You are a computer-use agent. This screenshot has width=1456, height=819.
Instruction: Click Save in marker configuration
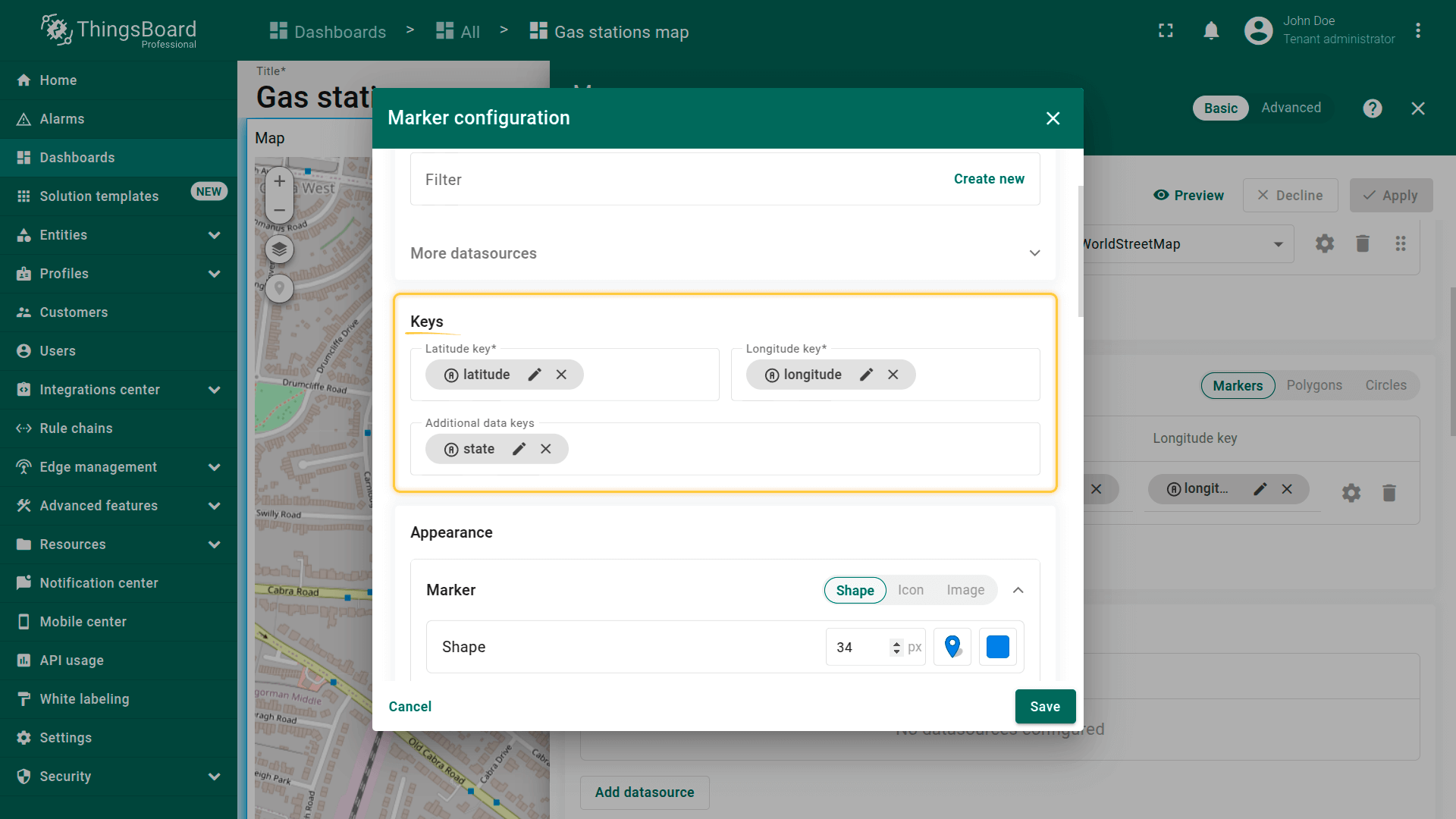(x=1044, y=706)
